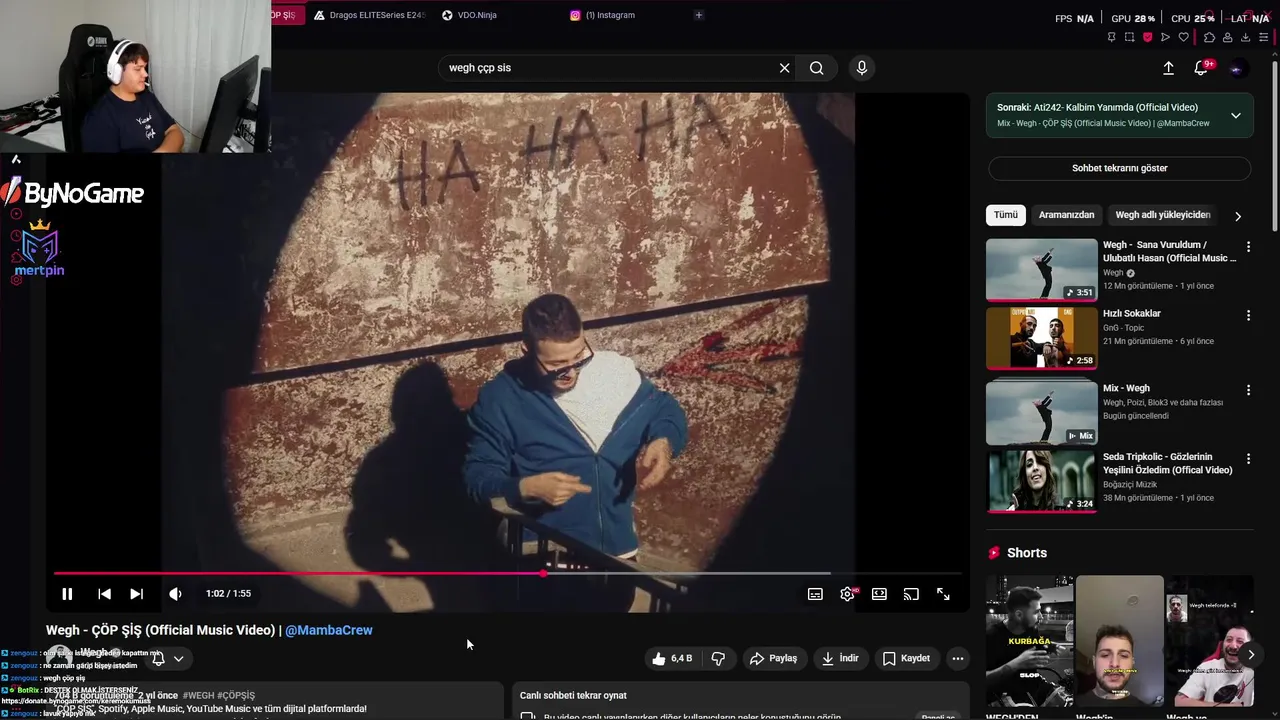Image resolution: width=1280 pixels, height=720 pixels.
Task: Click #WEGH hashtag in description
Action: click(x=198, y=695)
